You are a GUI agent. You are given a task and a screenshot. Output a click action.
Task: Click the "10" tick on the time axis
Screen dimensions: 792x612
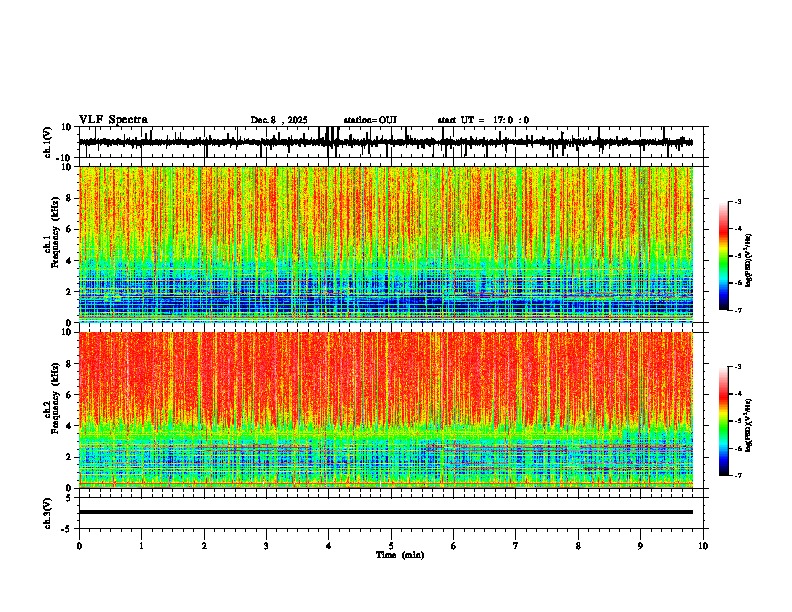(703, 546)
